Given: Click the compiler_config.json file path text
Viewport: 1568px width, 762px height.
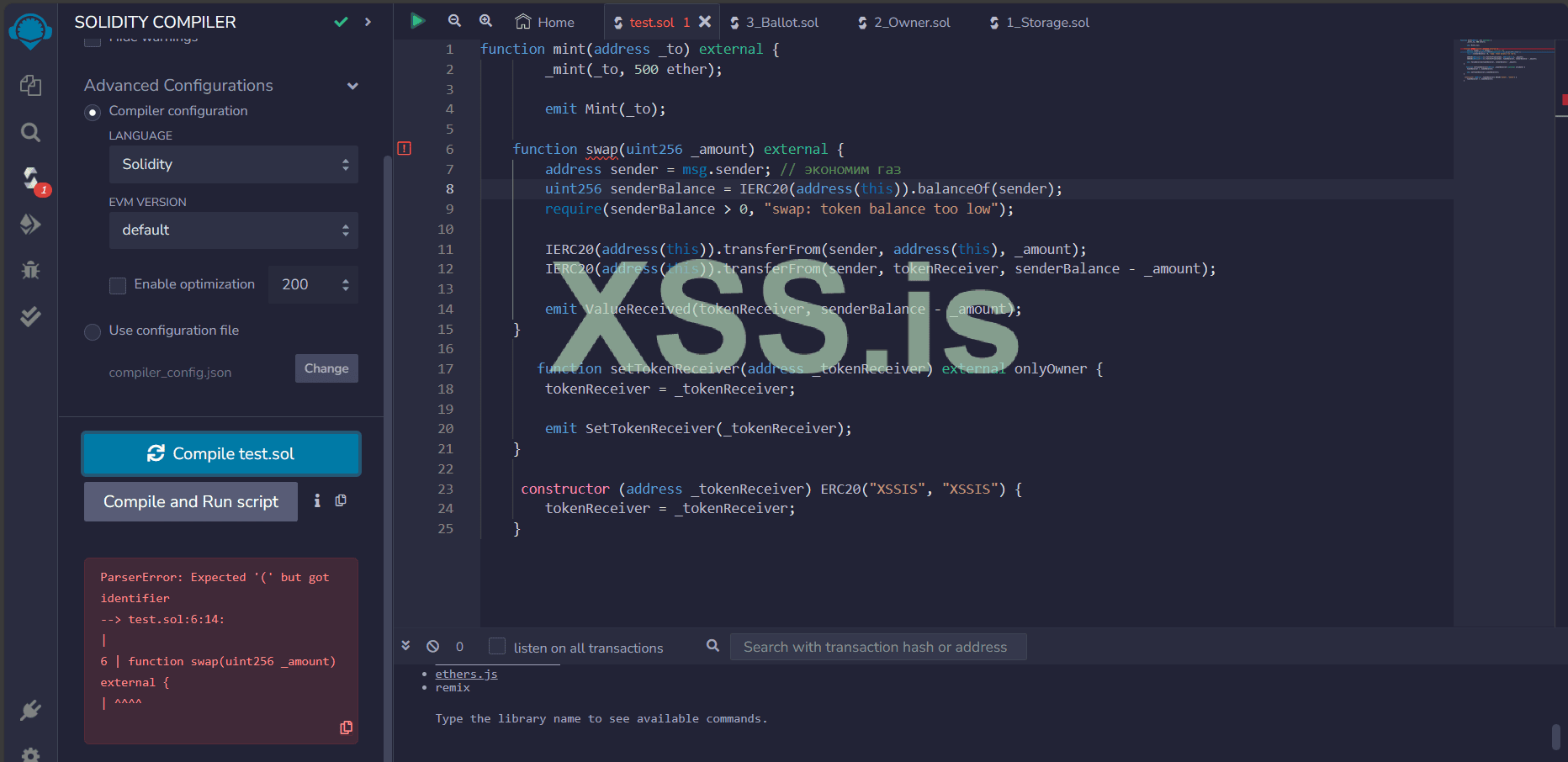Looking at the screenshot, I should coord(170,372).
